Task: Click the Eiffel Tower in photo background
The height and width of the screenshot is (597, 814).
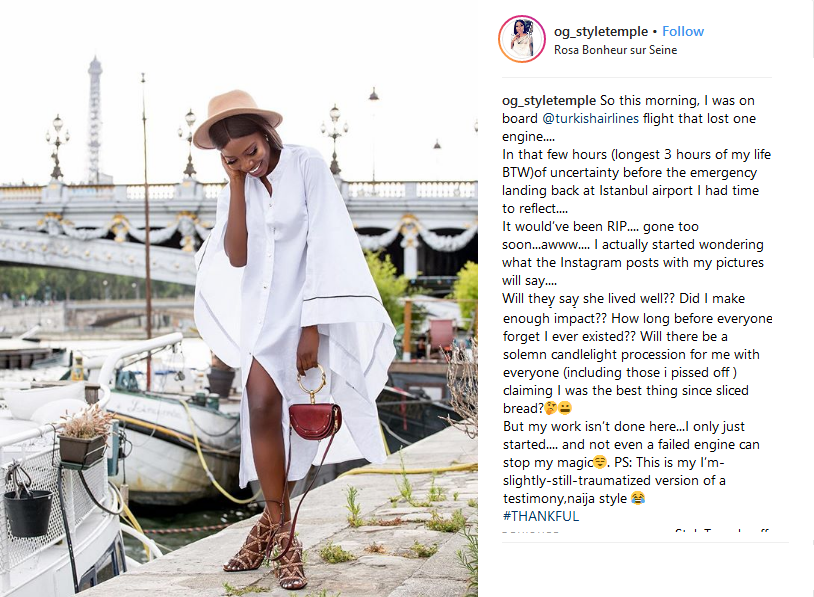Action: pyautogui.click(x=94, y=119)
